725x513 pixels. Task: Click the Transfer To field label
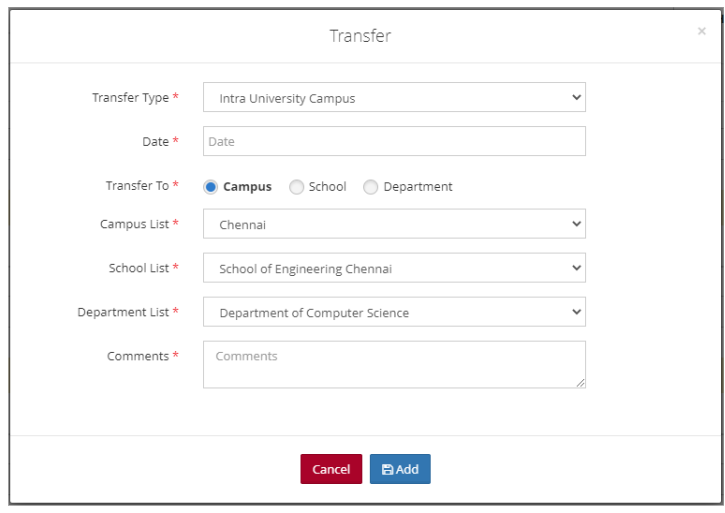pos(137,186)
